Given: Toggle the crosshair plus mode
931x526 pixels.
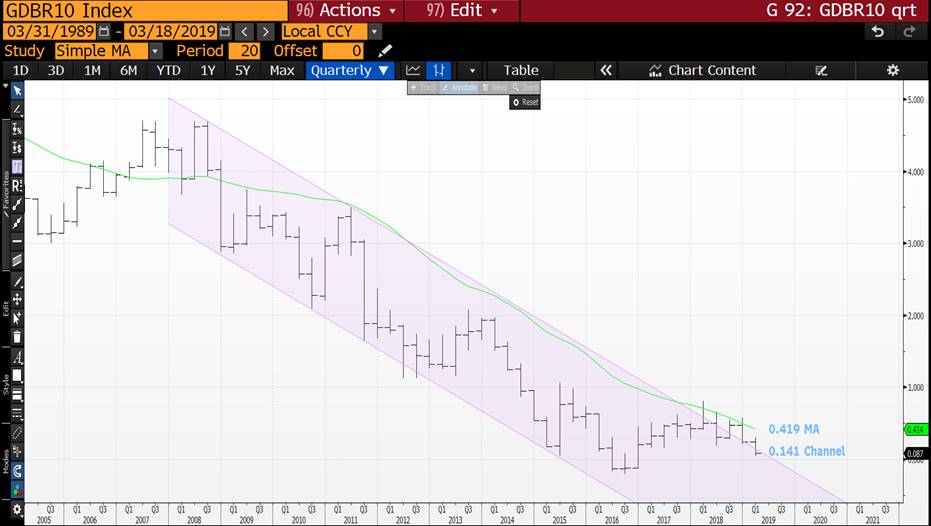Looking at the screenshot, I should pyautogui.click(x=17, y=452).
